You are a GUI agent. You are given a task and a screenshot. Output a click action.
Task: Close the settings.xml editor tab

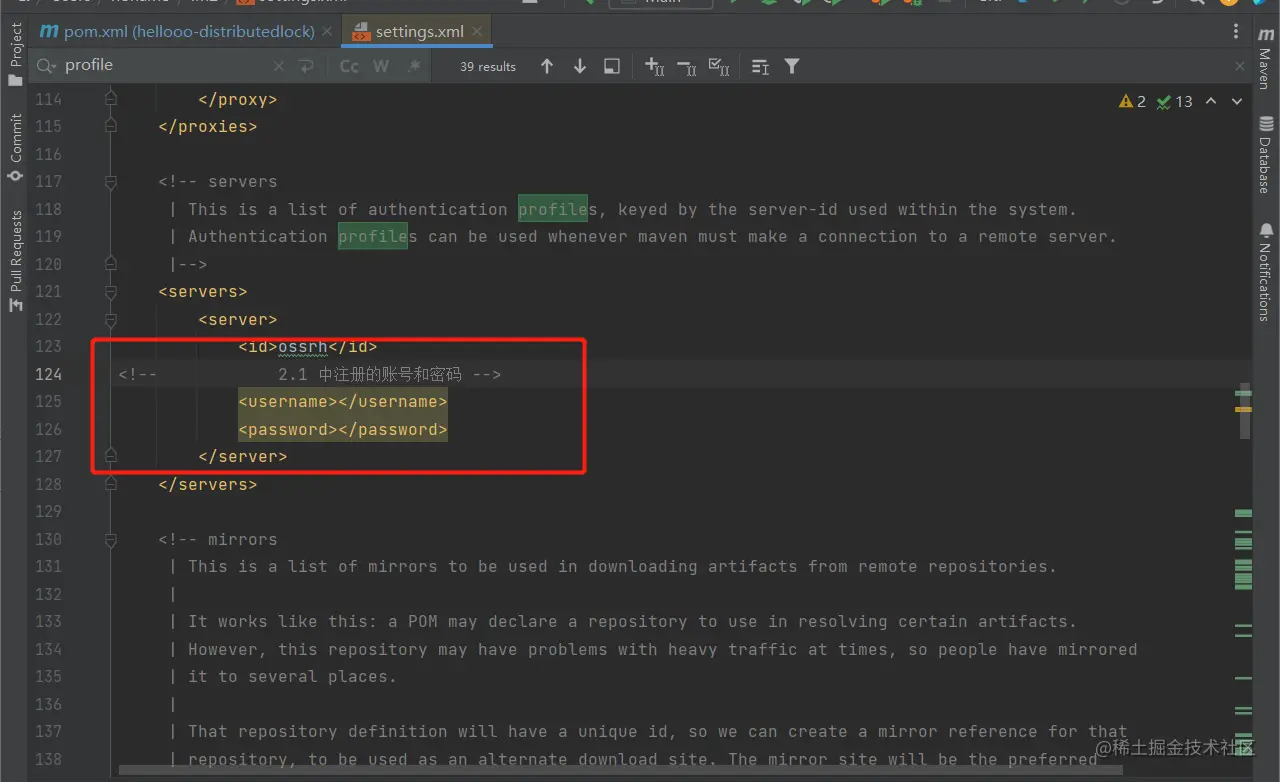(x=478, y=31)
